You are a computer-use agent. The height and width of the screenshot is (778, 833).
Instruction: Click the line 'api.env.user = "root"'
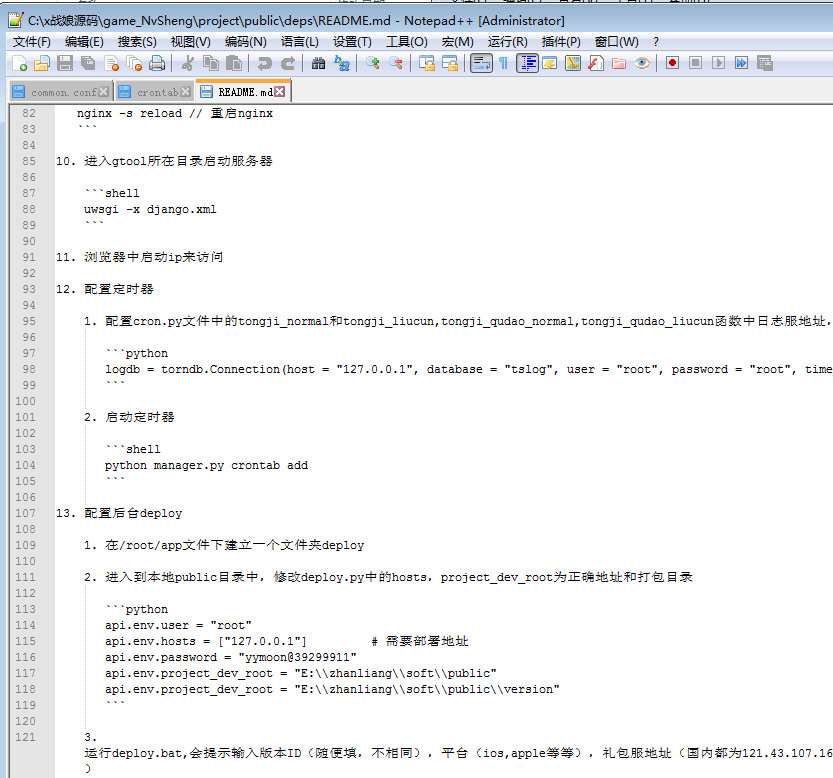[x=178, y=625]
